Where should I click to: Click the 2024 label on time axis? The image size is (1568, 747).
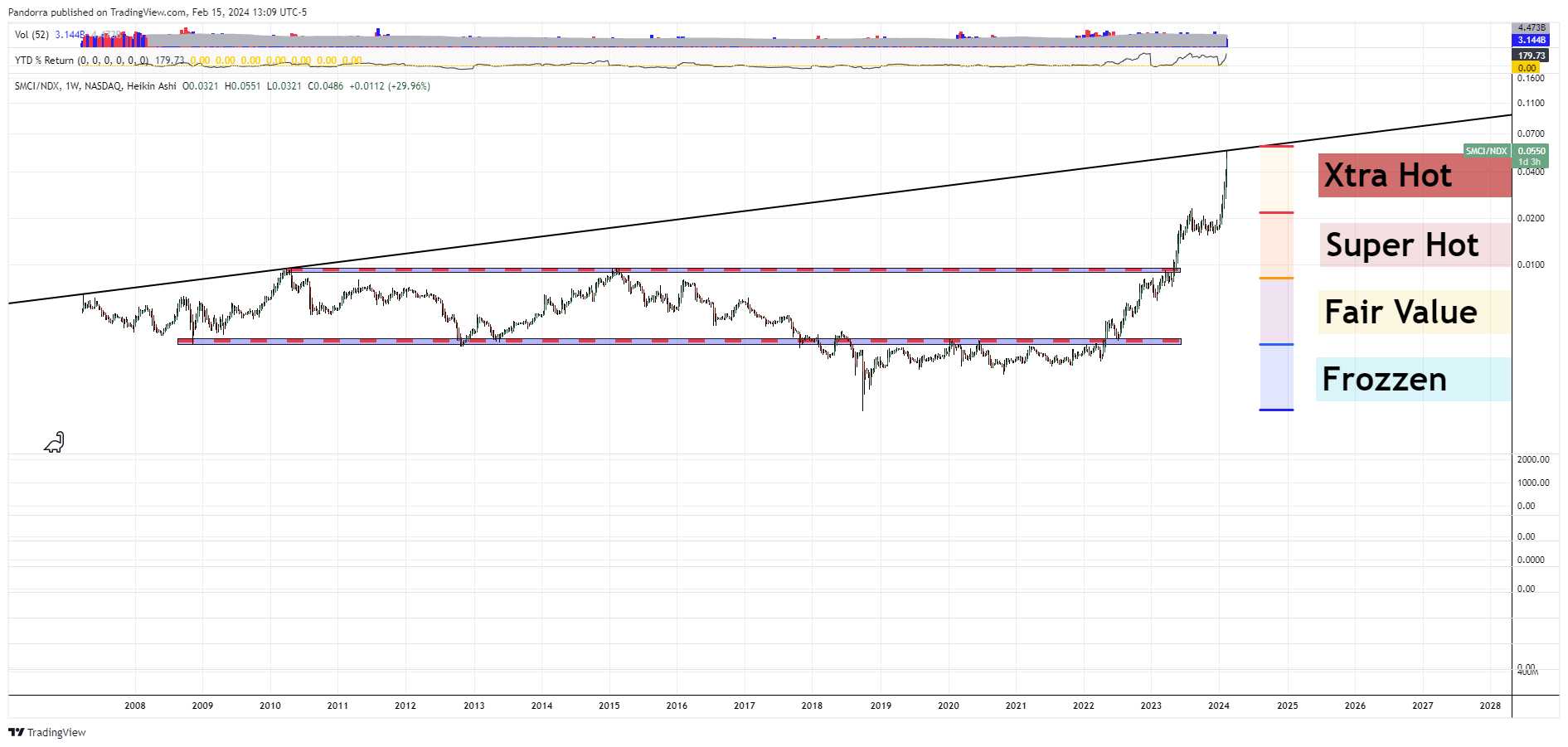pos(1219,706)
